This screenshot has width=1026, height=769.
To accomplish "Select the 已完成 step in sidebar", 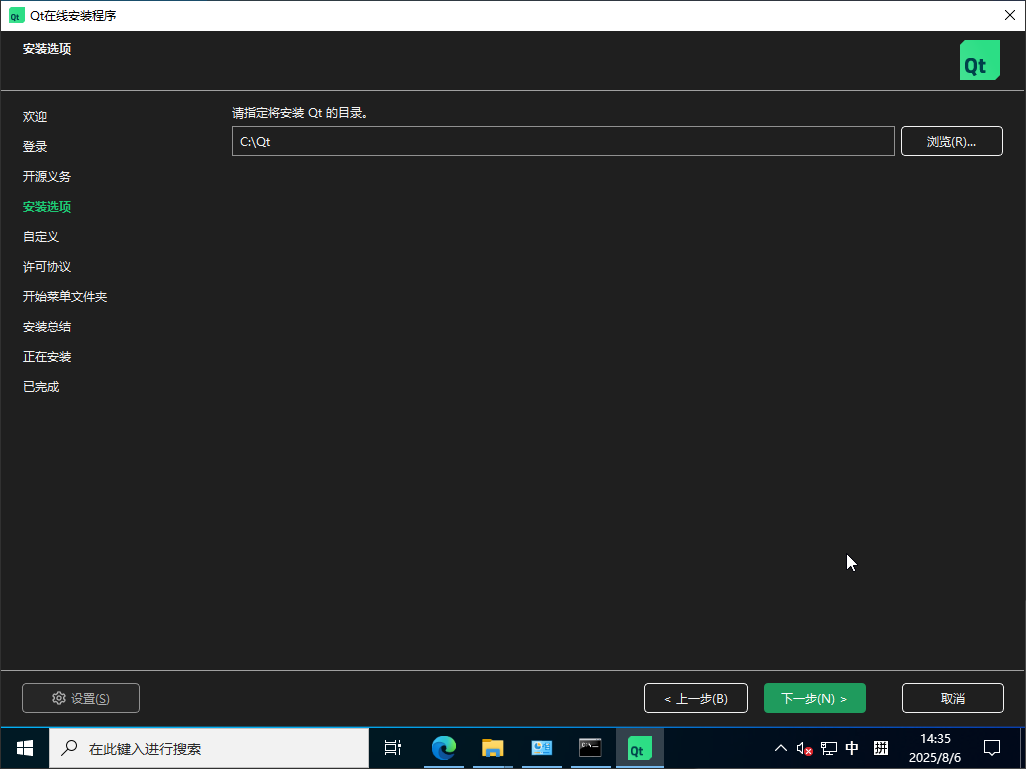I will click(x=41, y=387).
